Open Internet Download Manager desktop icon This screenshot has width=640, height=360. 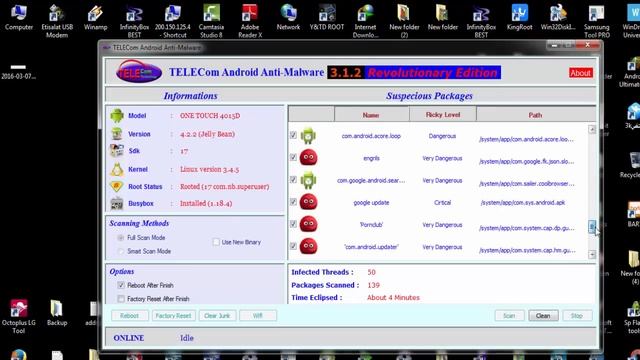[x=365, y=21]
